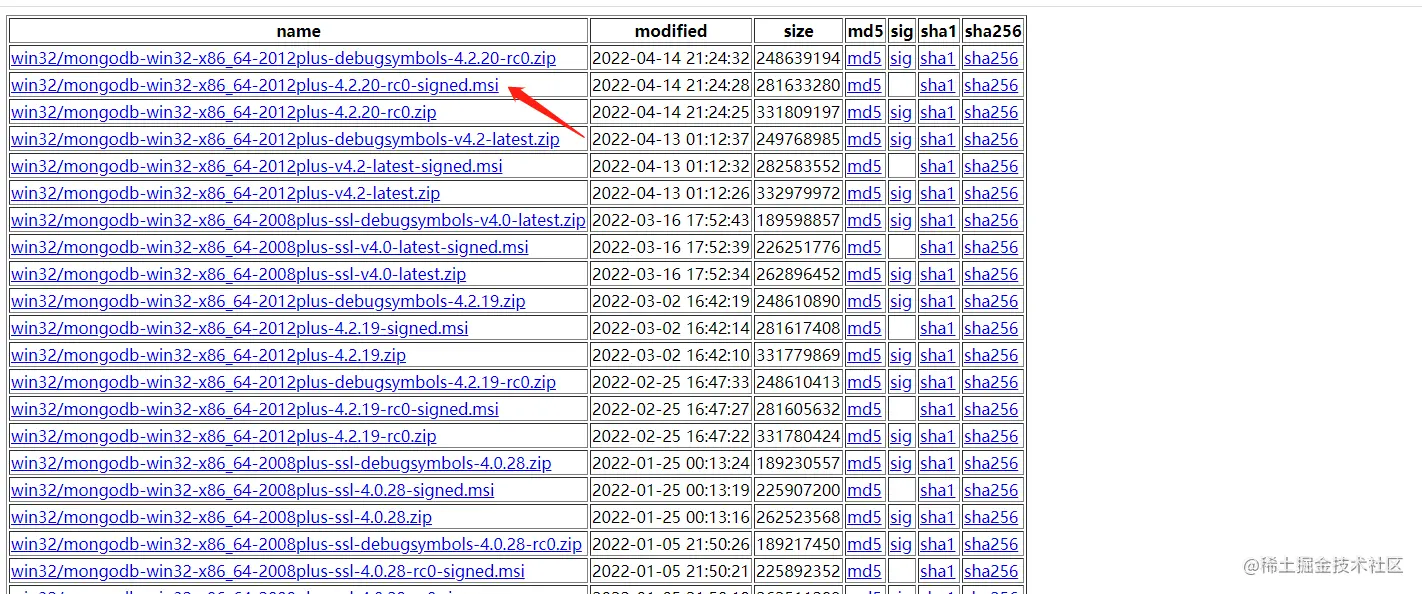This screenshot has height=594, width=1422.
Task: Open mongodb 2012plus-4.2.20-rc0-signed.msi download link
Action: (255, 85)
